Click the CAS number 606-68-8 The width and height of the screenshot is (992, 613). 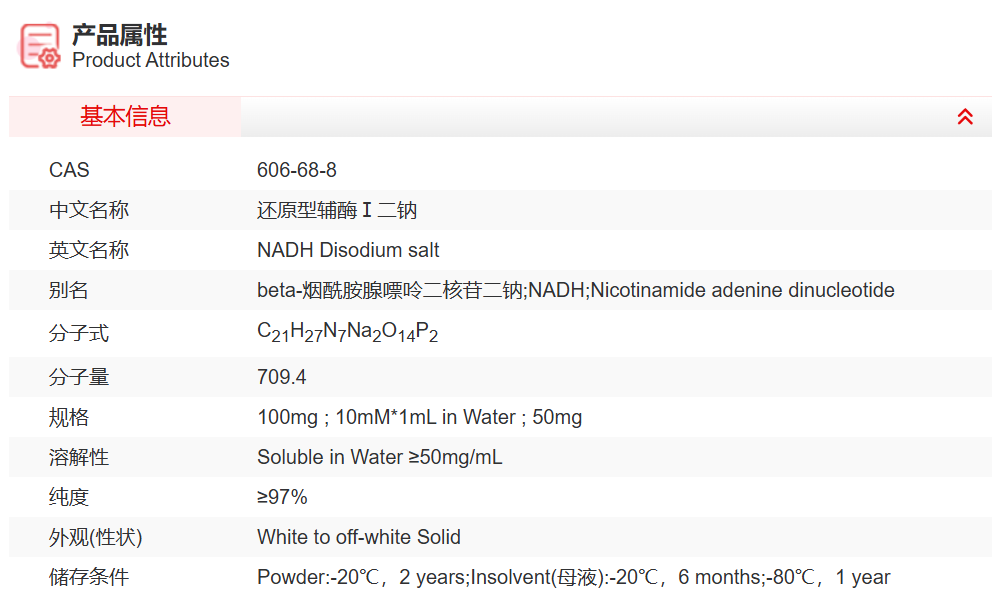tap(297, 170)
